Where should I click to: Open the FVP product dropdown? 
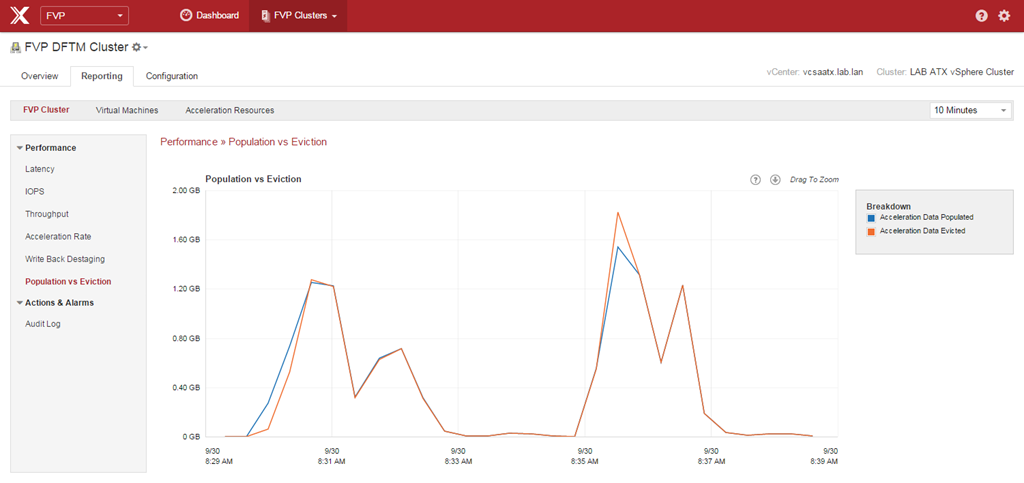[85, 16]
